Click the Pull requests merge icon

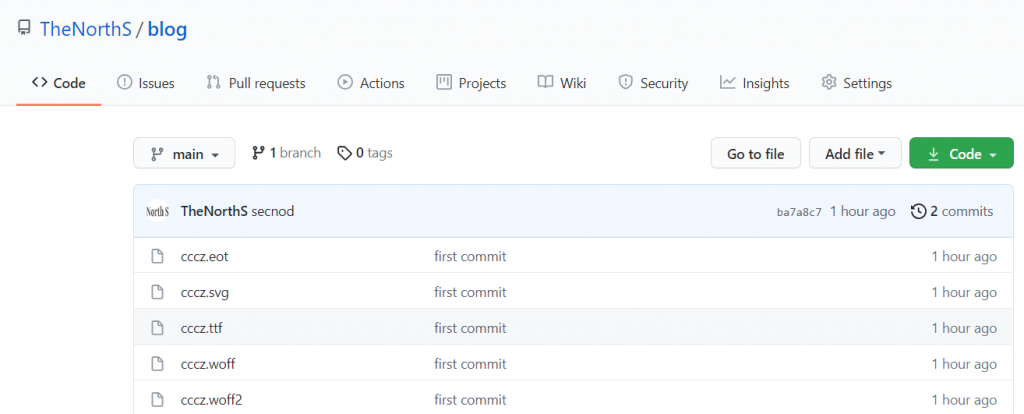213,82
